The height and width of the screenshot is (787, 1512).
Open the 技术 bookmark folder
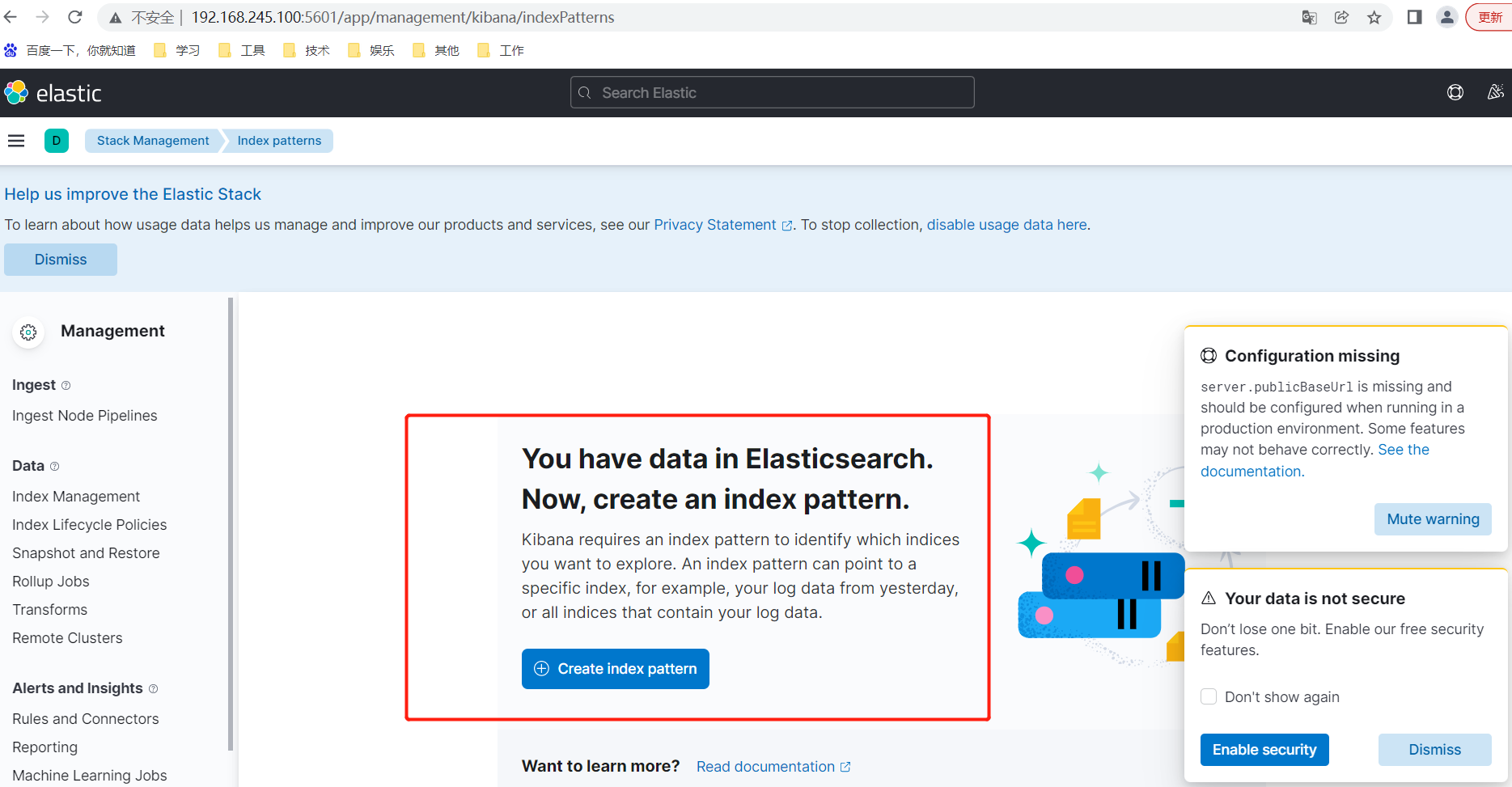(306, 51)
